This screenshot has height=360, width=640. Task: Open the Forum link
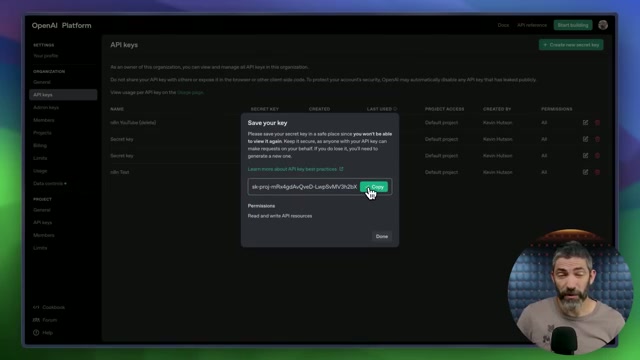click(45, 320)
